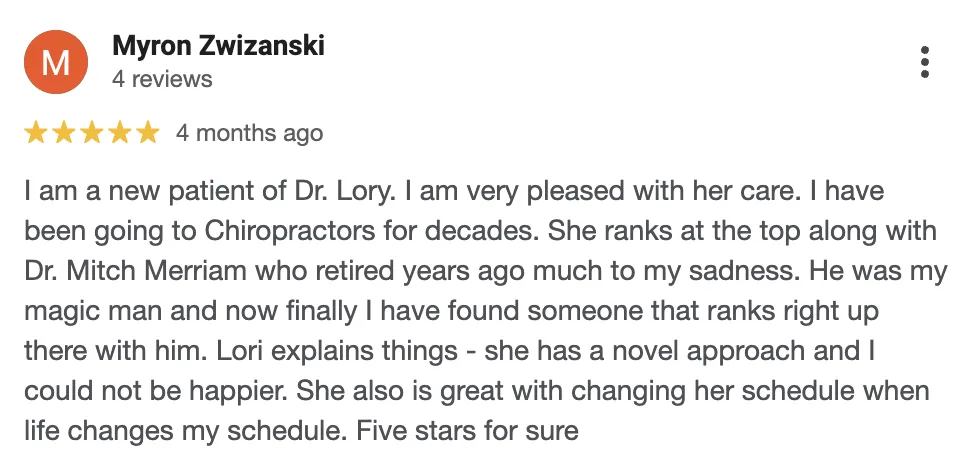Click the first gold rating star

click(x=35, y=133)
